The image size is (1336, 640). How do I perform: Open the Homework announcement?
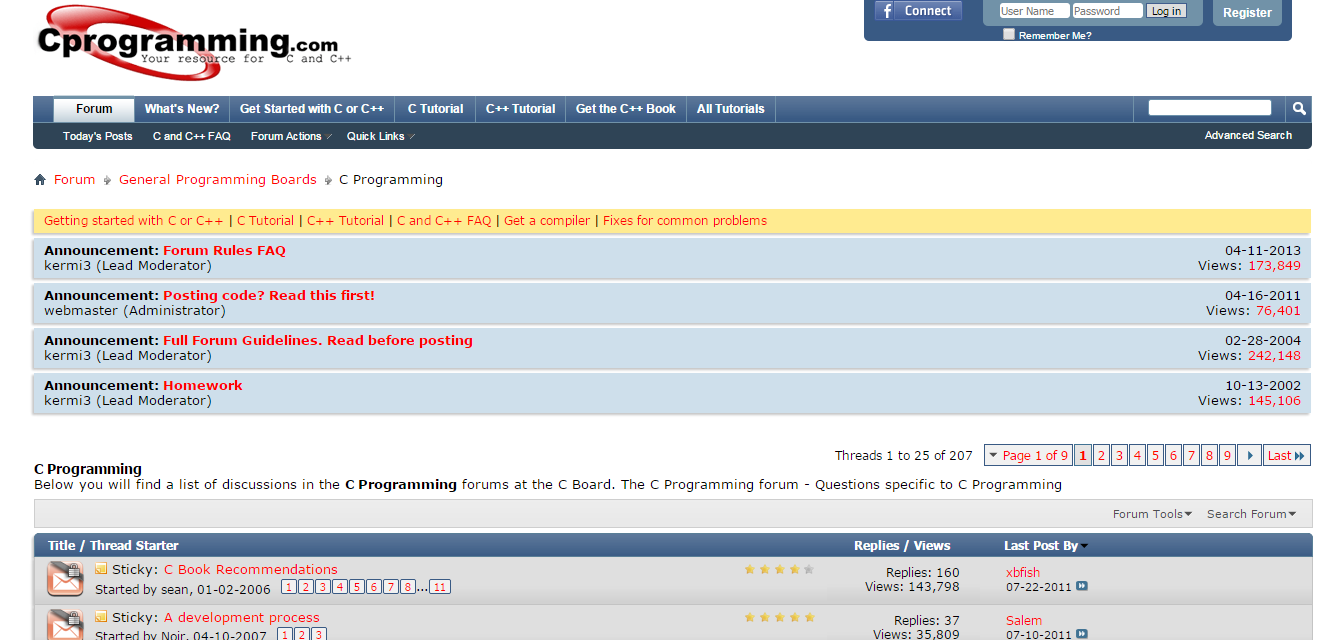pyautogui.click(x=203, y=386)
